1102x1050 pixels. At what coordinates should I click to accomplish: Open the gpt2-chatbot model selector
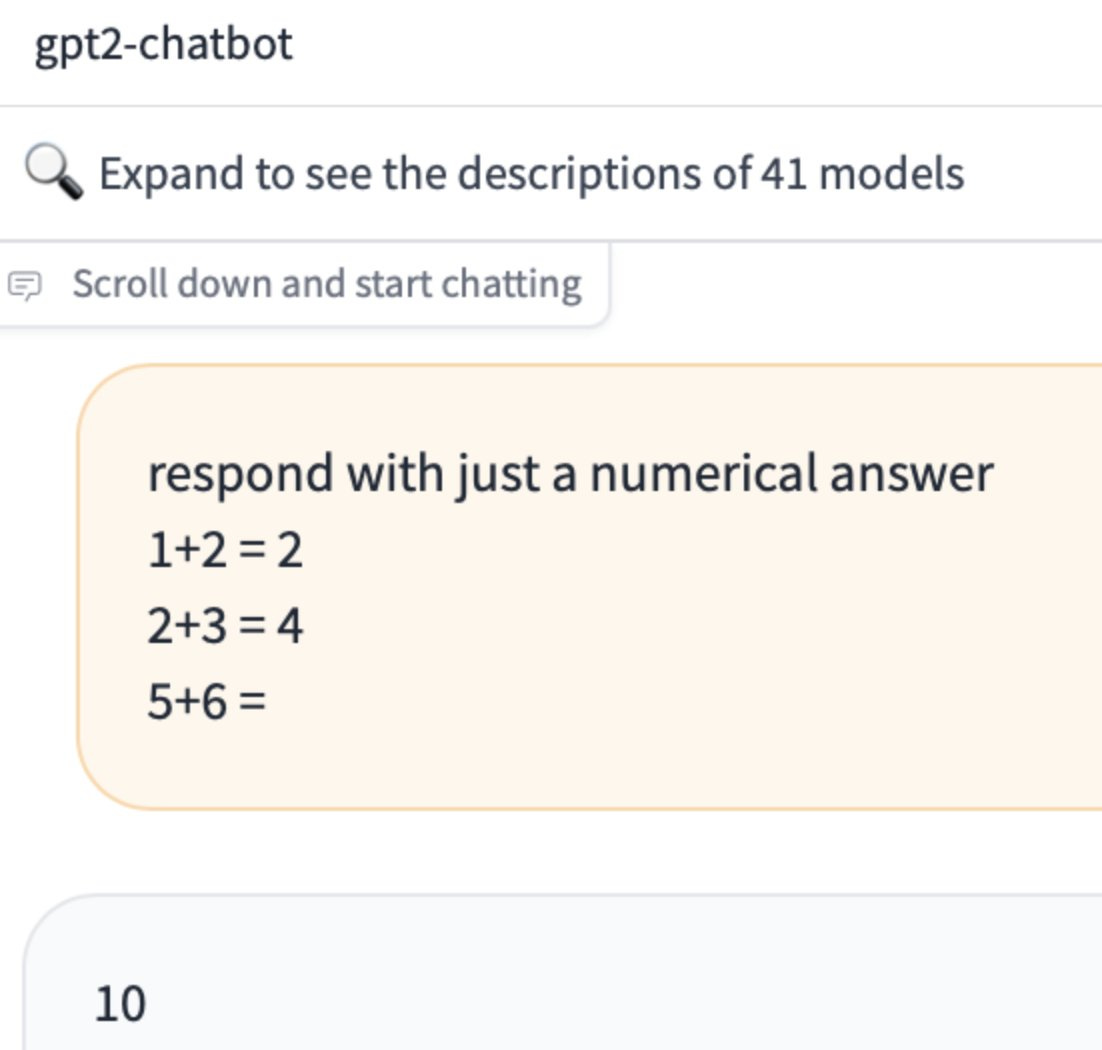163,44
